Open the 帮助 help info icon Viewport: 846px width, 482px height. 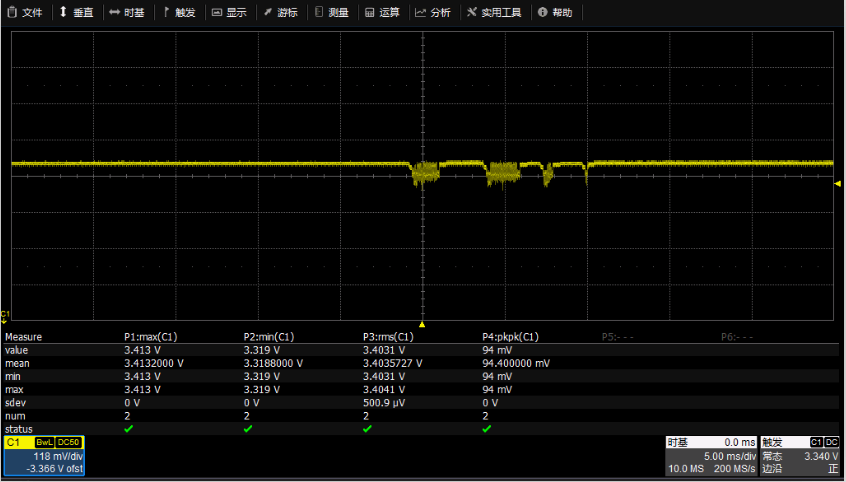pyautogui.click(x=542, y=13)
